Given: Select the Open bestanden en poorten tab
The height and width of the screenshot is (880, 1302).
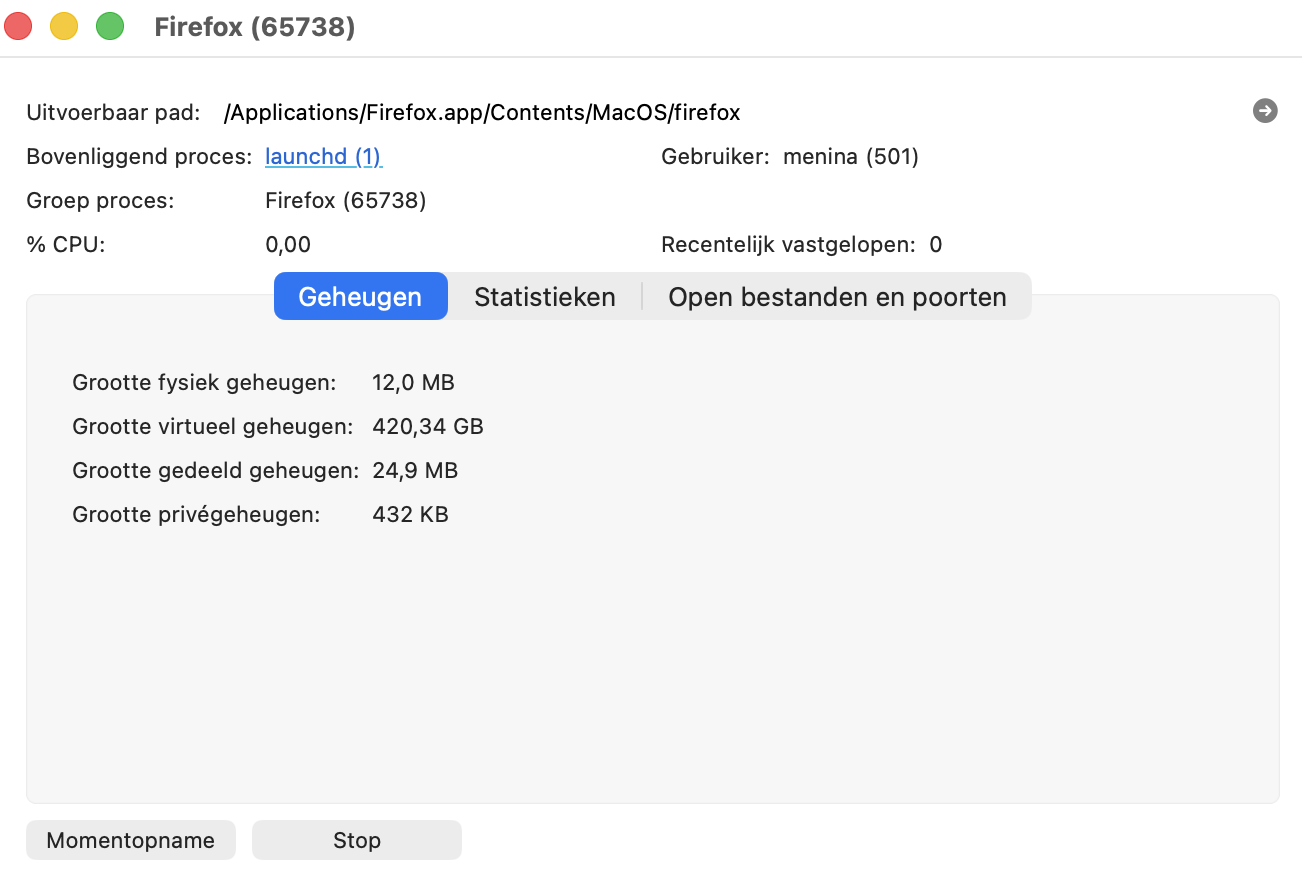Looking at the screenshot, I should [837, 297].
